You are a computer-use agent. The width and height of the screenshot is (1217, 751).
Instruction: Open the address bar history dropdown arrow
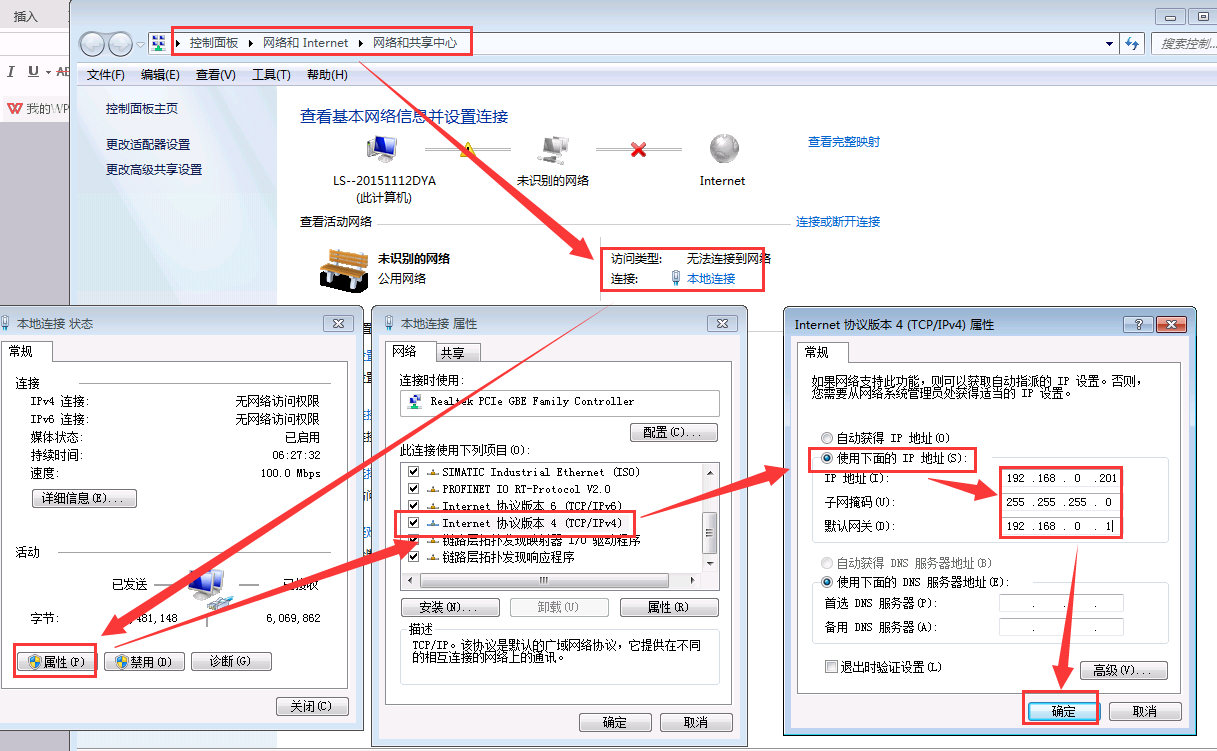(x=1110, y=44)
